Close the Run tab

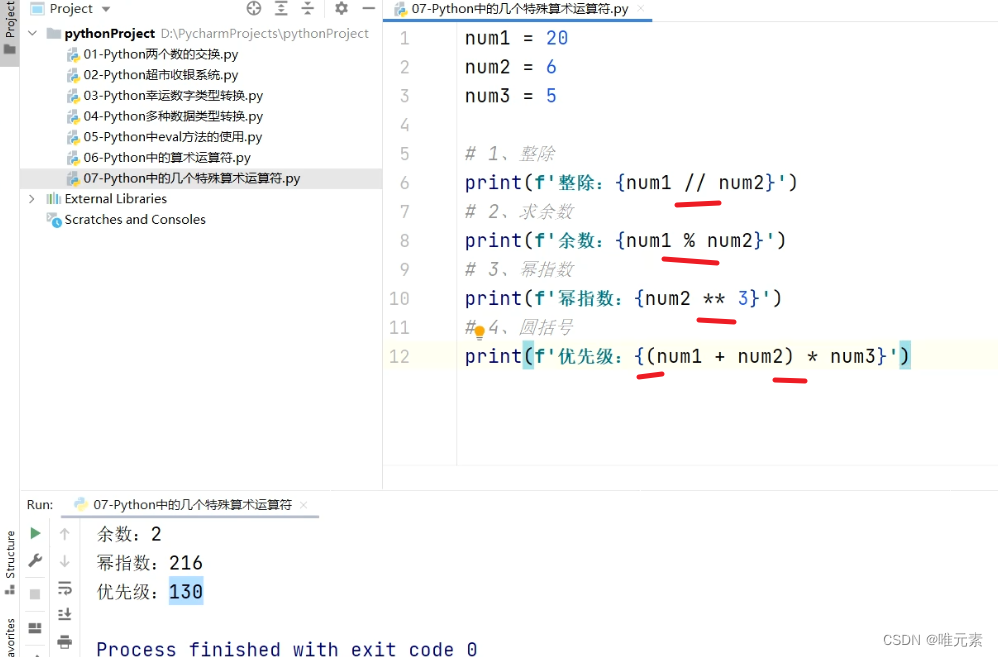click(x=304, y=505)
